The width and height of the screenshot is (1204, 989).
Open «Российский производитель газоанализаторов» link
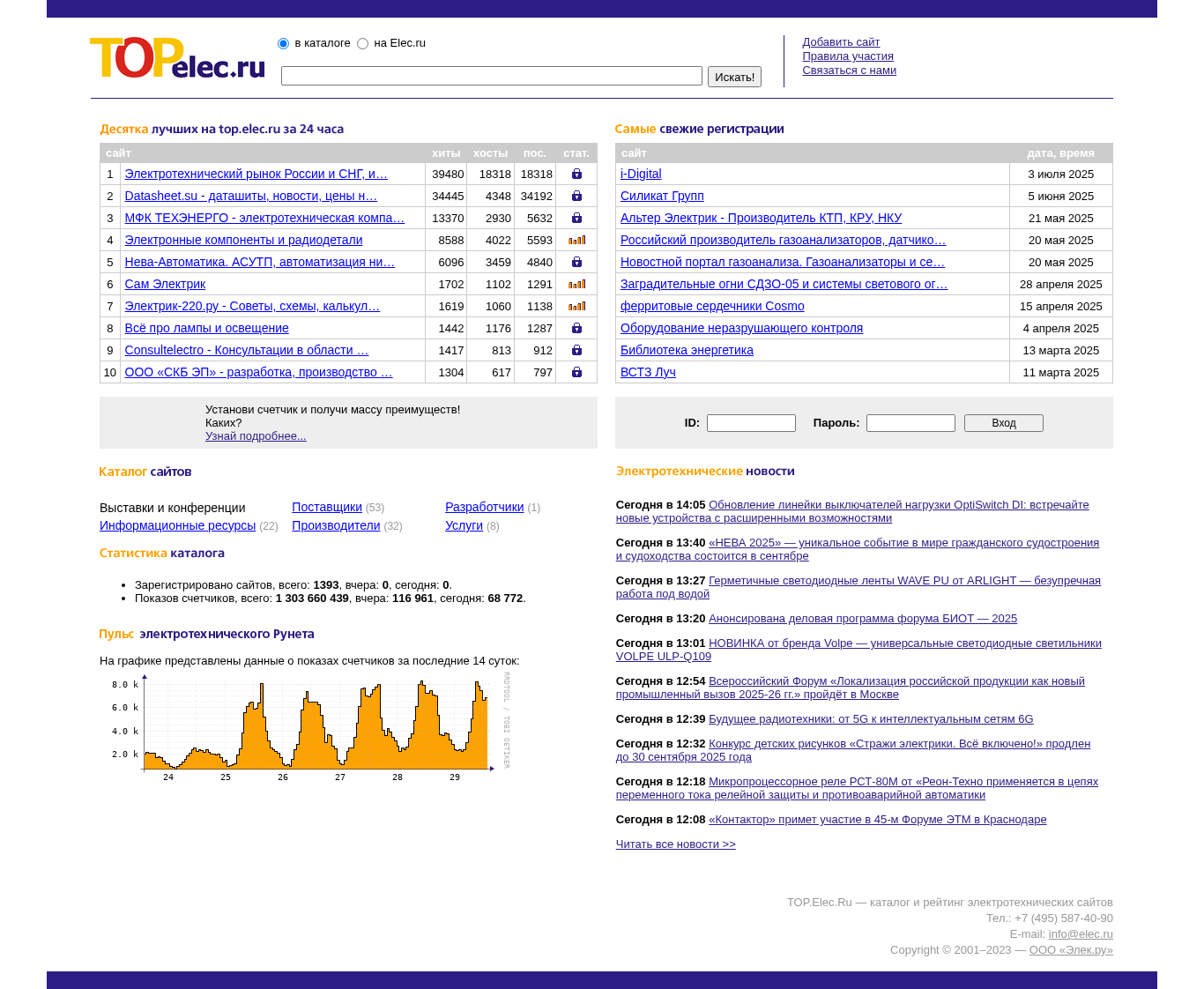(x=783, y=240)
